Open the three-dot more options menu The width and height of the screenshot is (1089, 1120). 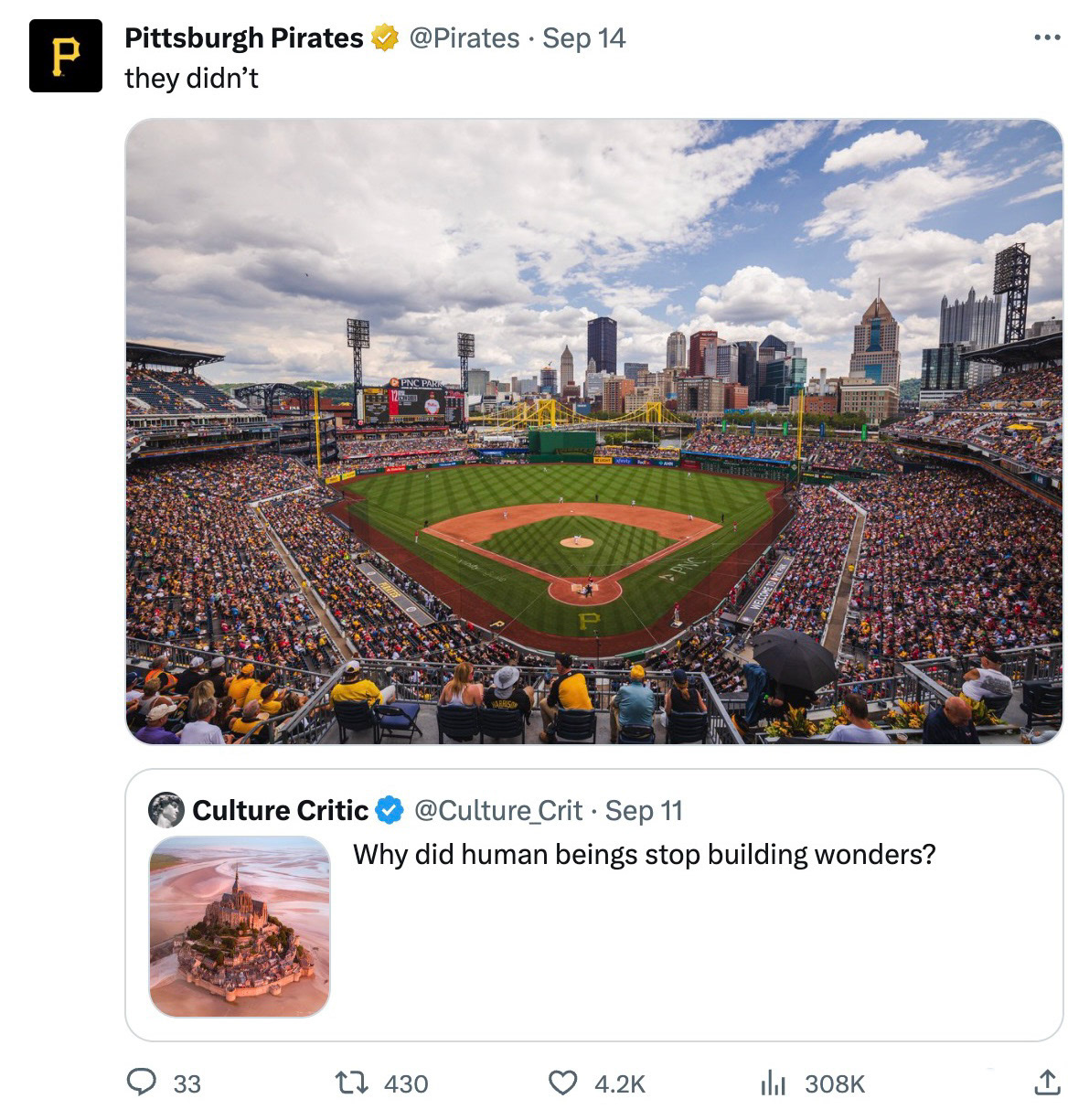[x=1047, y=38]
